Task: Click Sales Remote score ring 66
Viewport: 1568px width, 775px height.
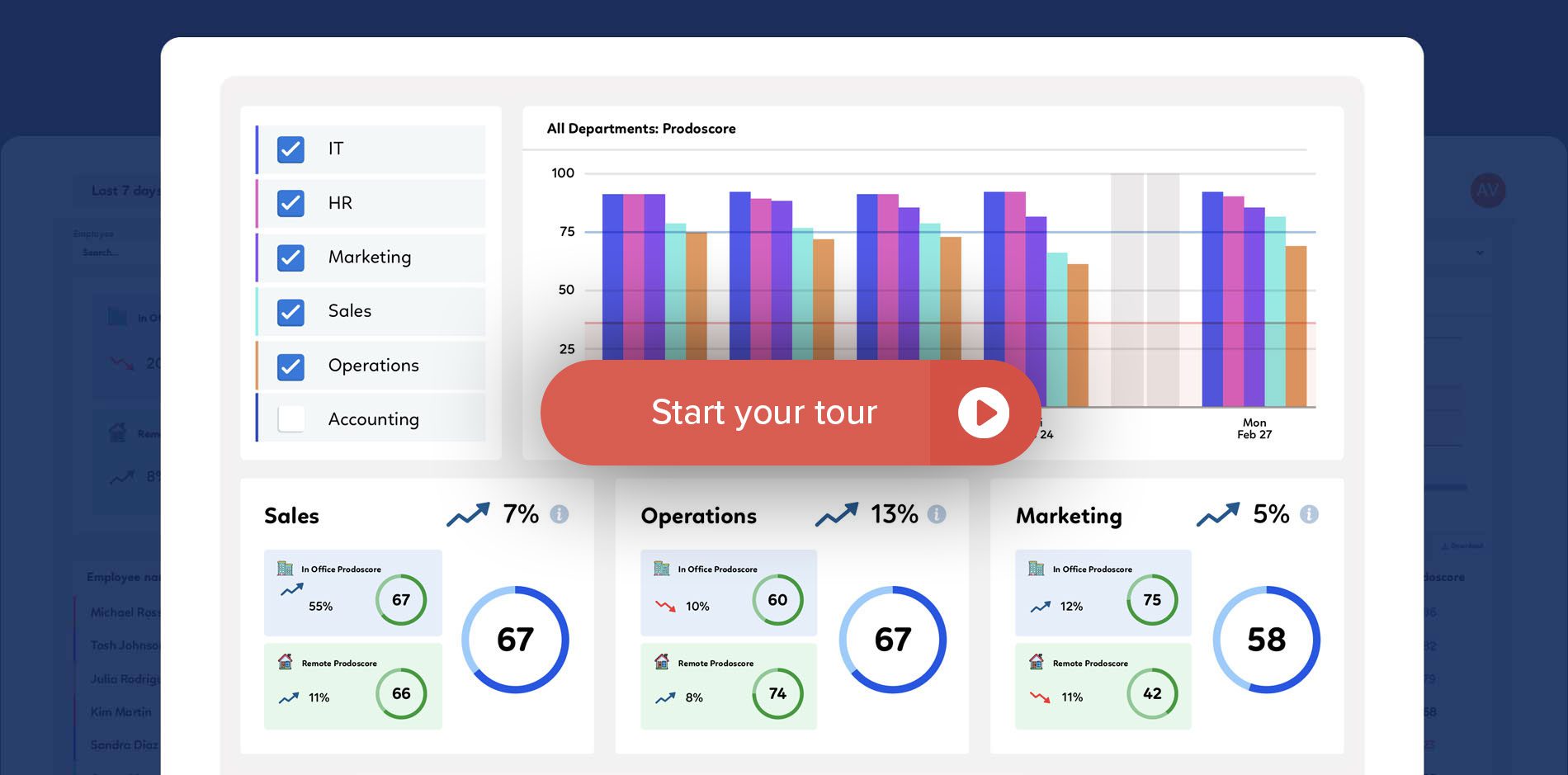Action: (x=401, y=693)
